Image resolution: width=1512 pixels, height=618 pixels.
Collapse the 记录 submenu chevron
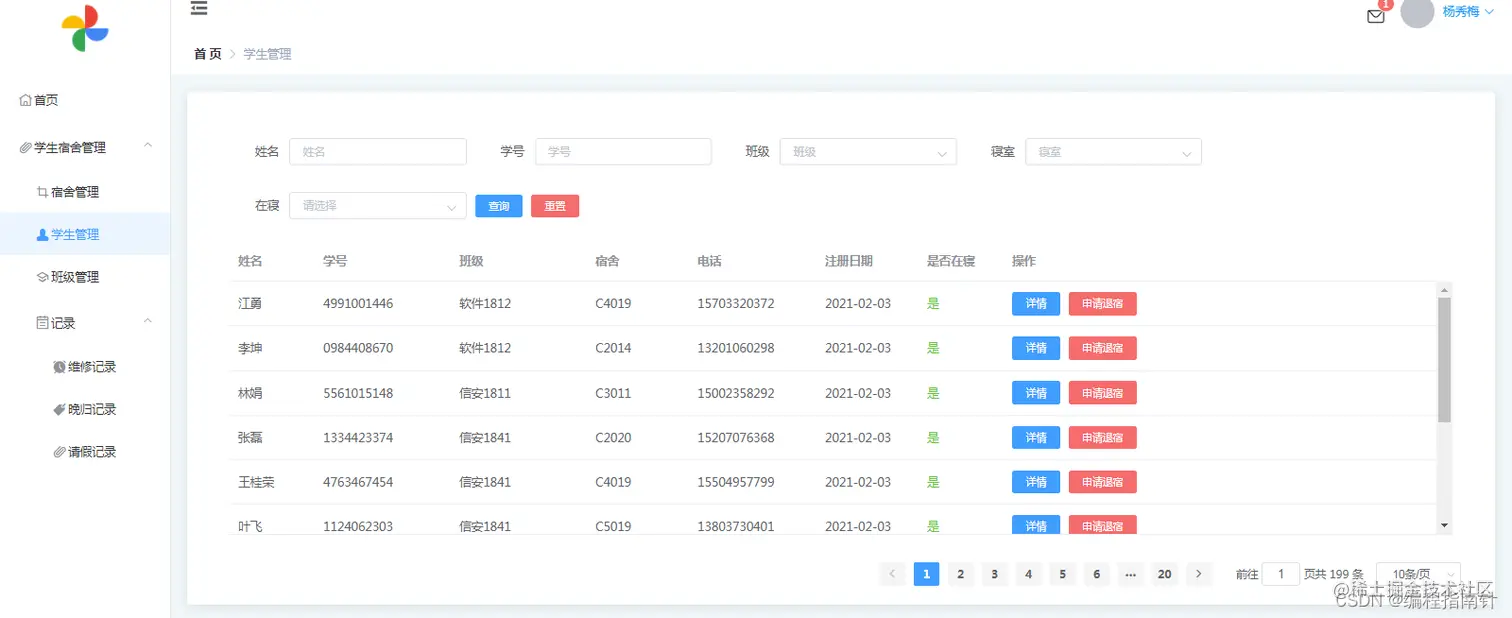coord(148,321)
